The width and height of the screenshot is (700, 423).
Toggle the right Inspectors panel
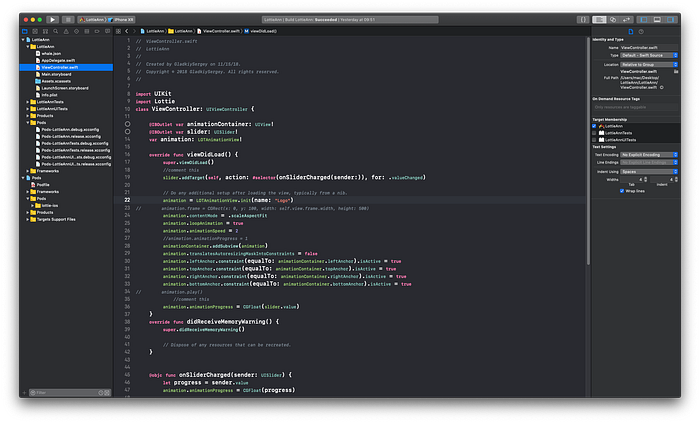[x=671, y=20]
